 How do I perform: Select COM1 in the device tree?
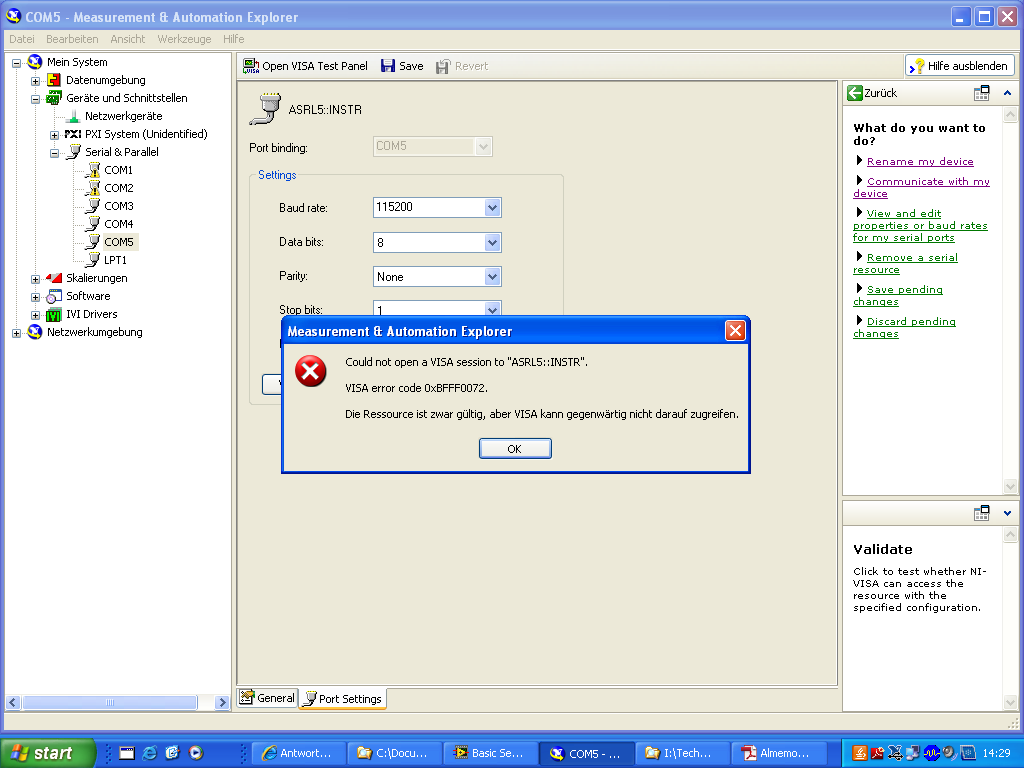(118, 170)
